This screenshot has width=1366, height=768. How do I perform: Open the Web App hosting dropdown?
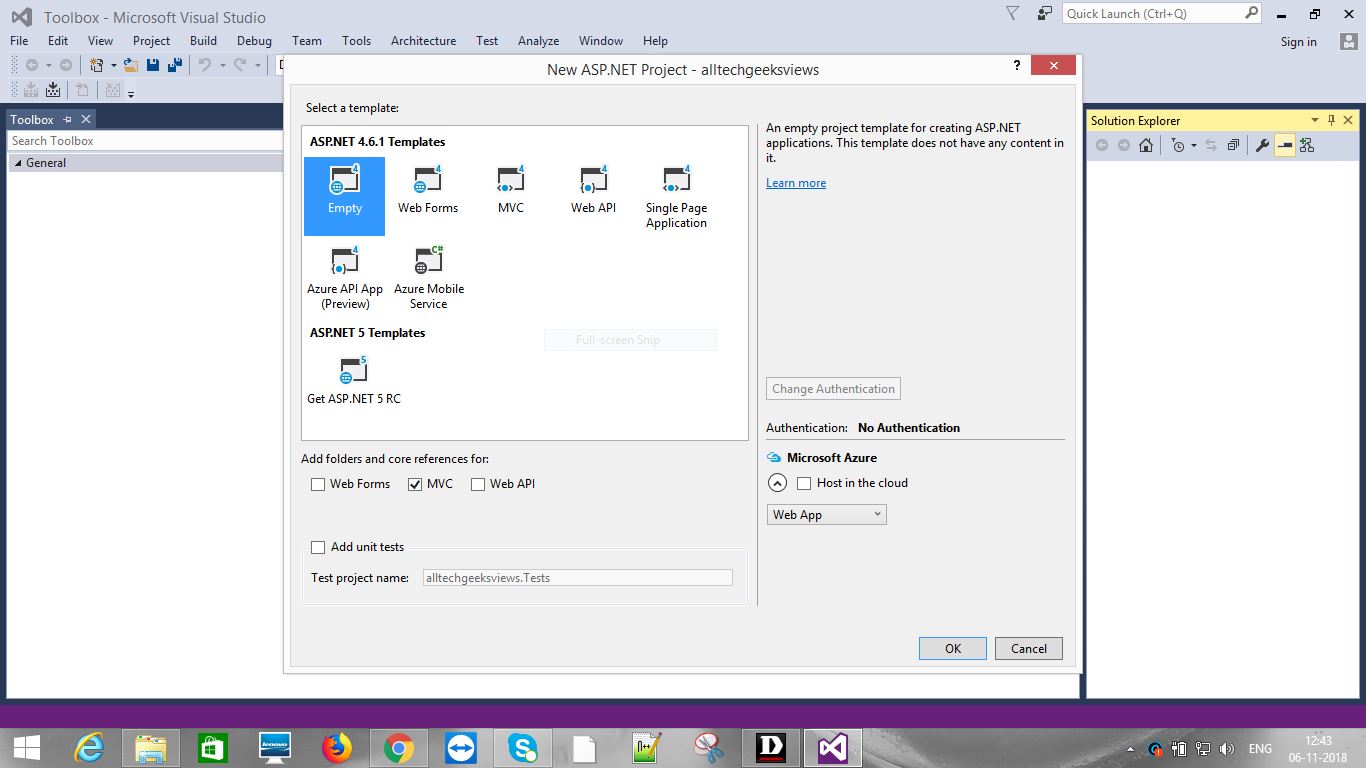[877, 514]
